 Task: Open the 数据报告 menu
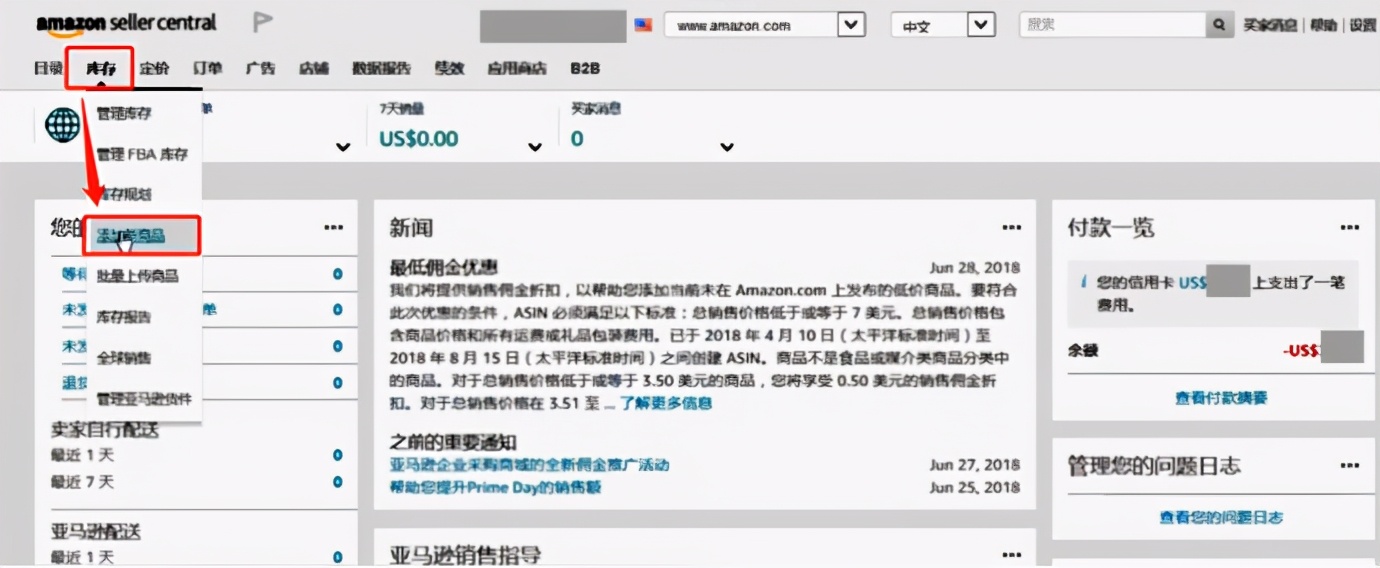coord(381,68)
